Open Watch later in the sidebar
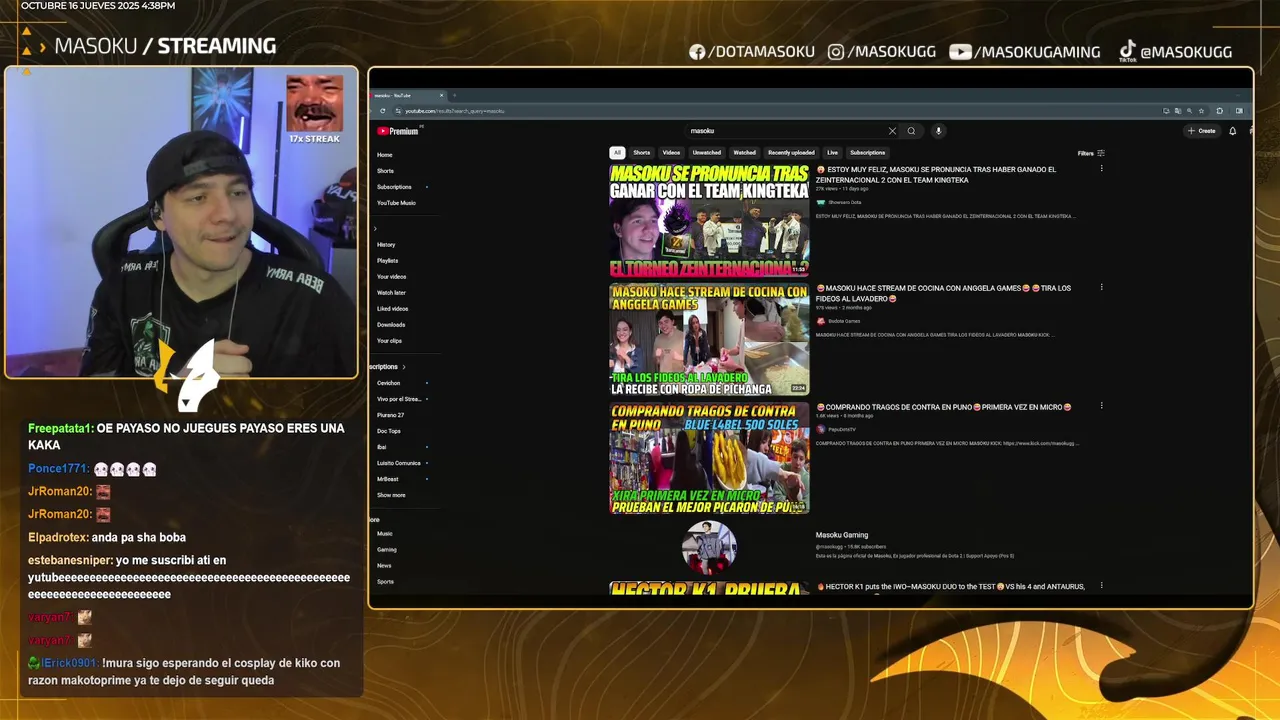This screenshot has height=720, width=1280. click(x=391, y=293)
